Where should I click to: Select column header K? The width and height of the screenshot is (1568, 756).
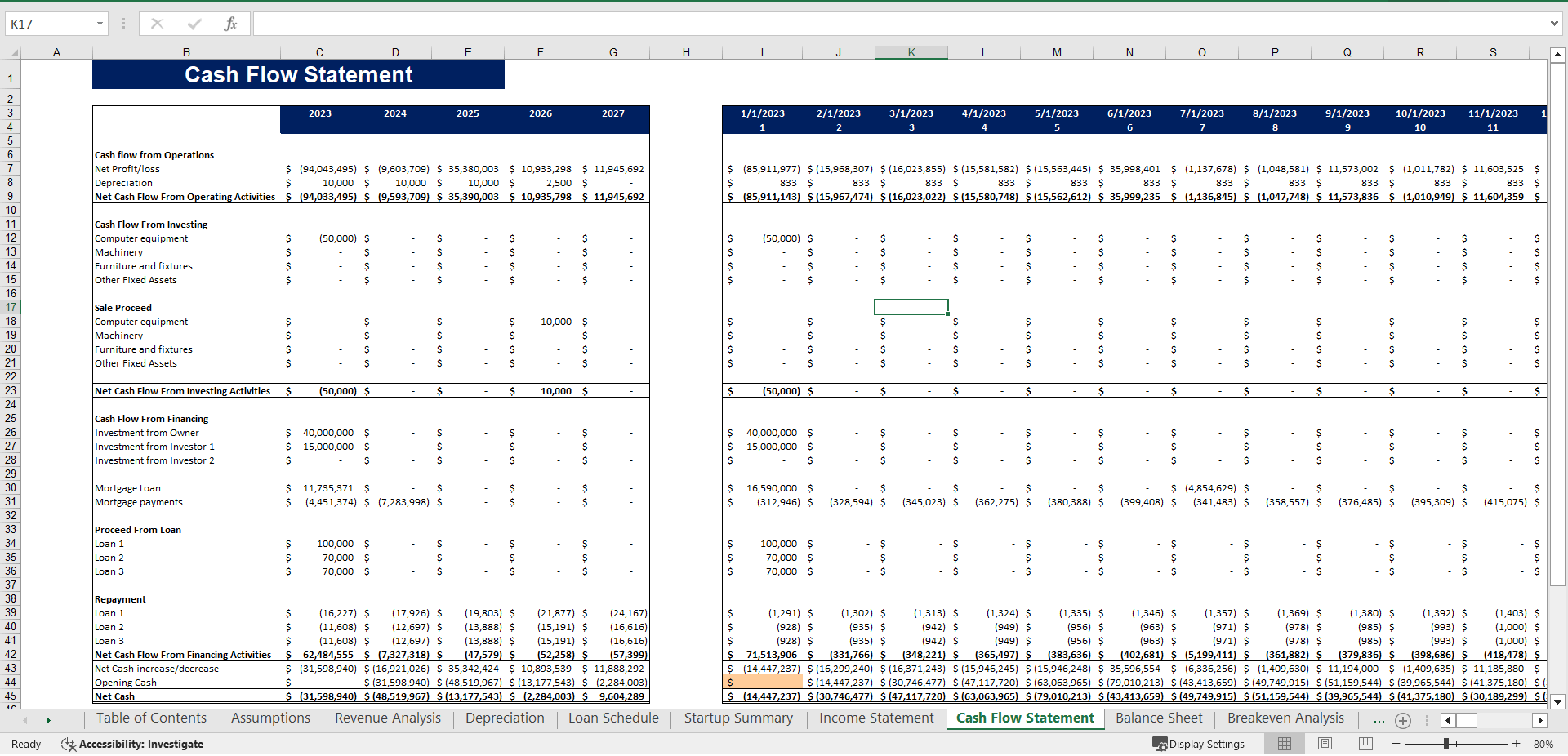tap(911, 51)
